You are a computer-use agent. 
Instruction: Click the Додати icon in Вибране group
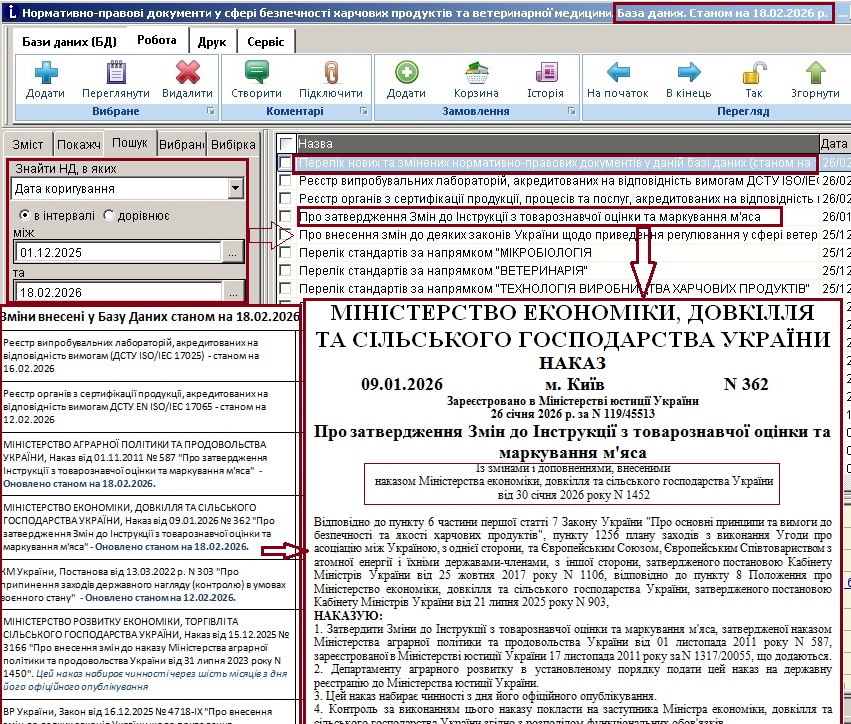pyautogui.click(x=45, y=75)
